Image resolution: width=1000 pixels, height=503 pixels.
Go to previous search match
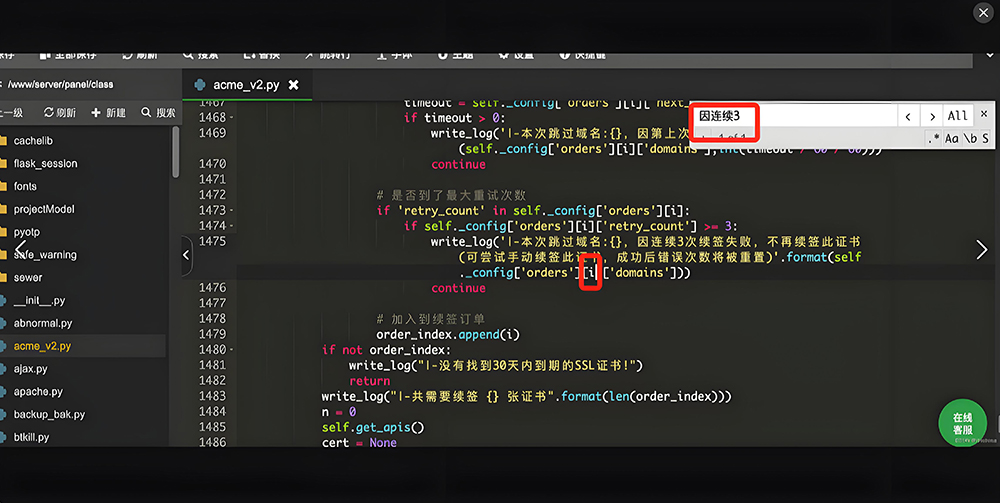pyautogui.click(x=907, y=117)
